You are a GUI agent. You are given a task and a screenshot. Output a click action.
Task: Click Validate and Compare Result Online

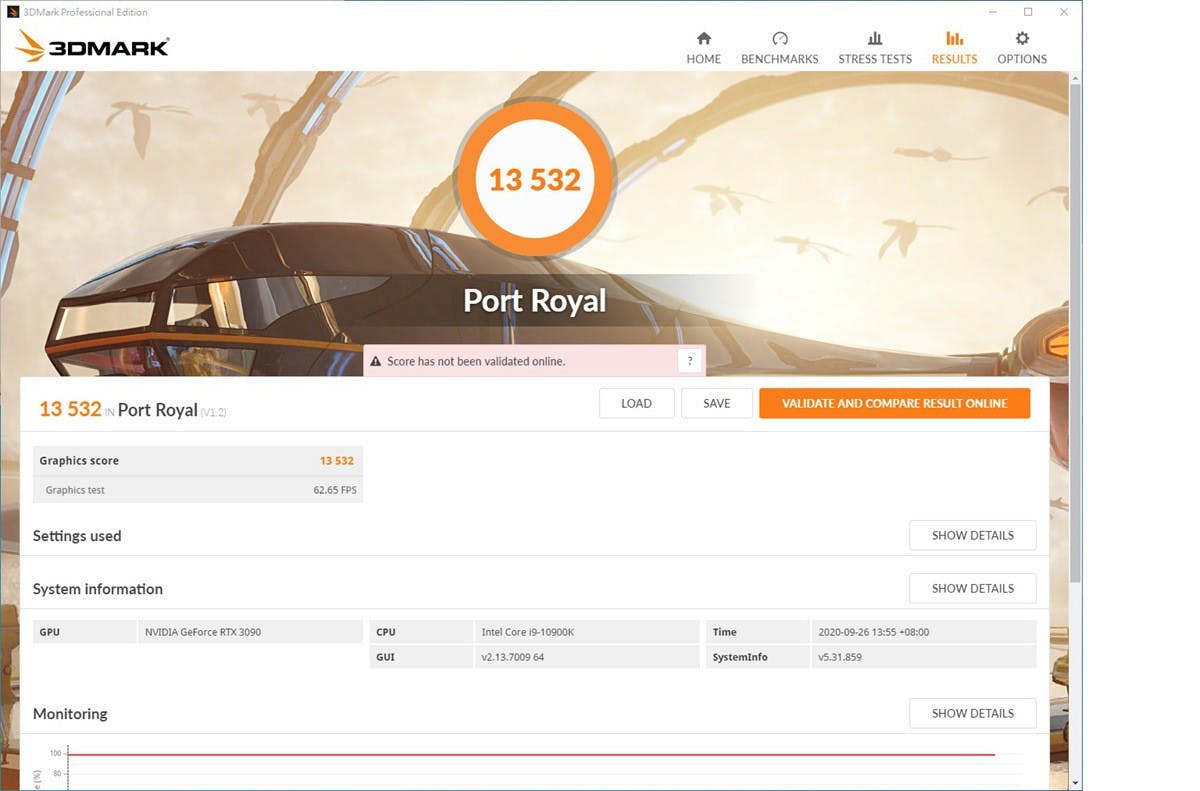894,403
